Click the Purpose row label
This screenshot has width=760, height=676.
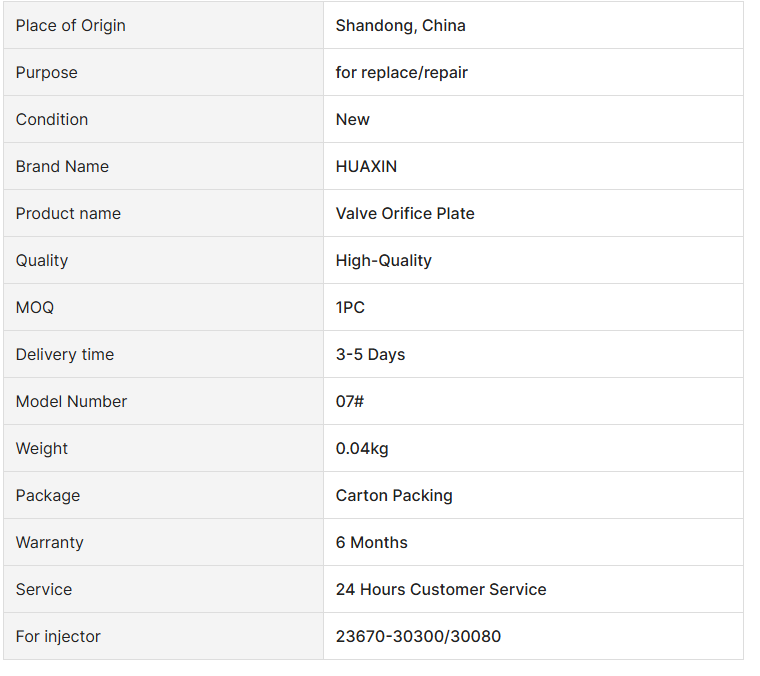(x=47, y=73)
